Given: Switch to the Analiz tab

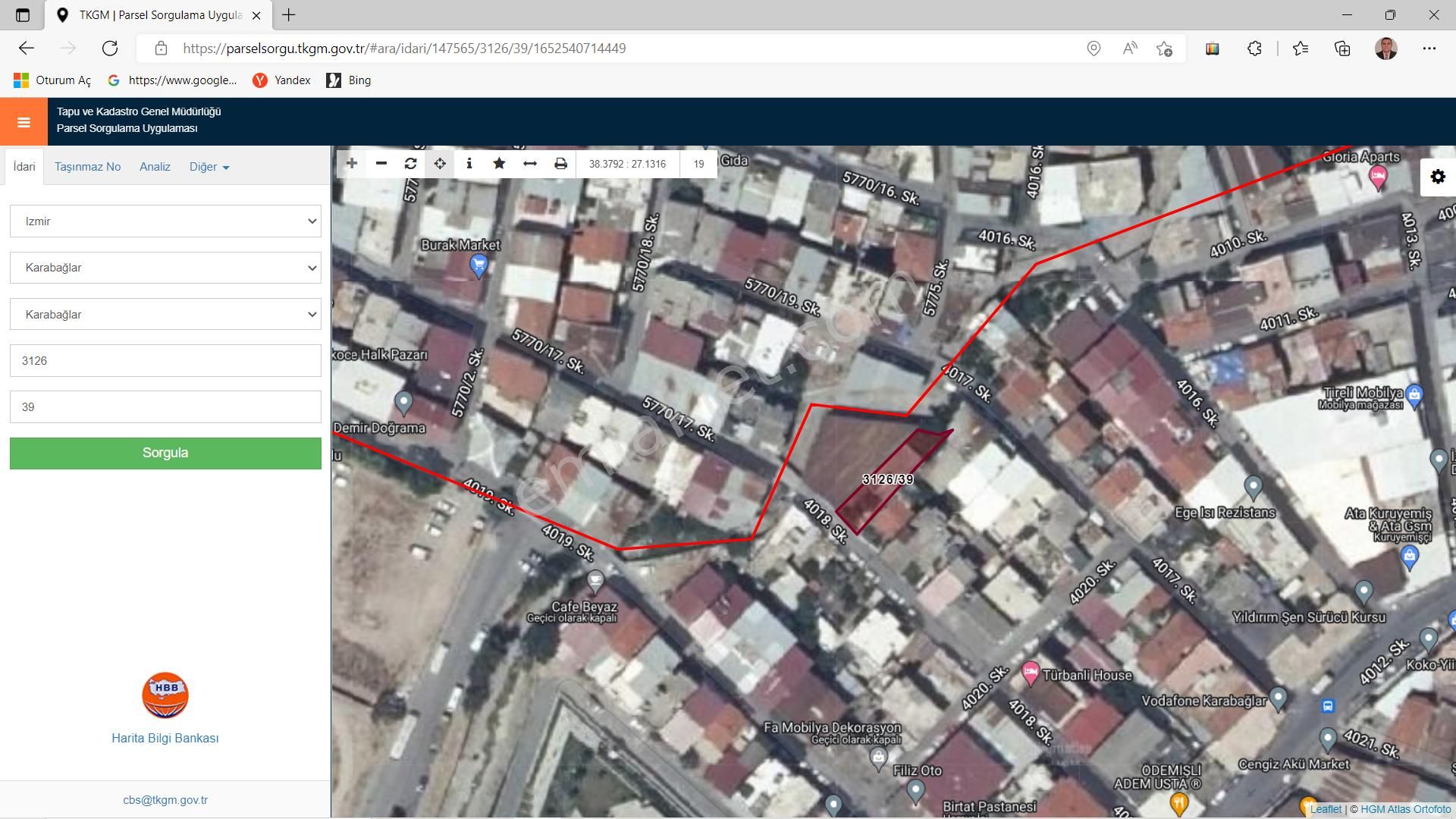Looking at the screenshot, I should click(x=155, y=167).
